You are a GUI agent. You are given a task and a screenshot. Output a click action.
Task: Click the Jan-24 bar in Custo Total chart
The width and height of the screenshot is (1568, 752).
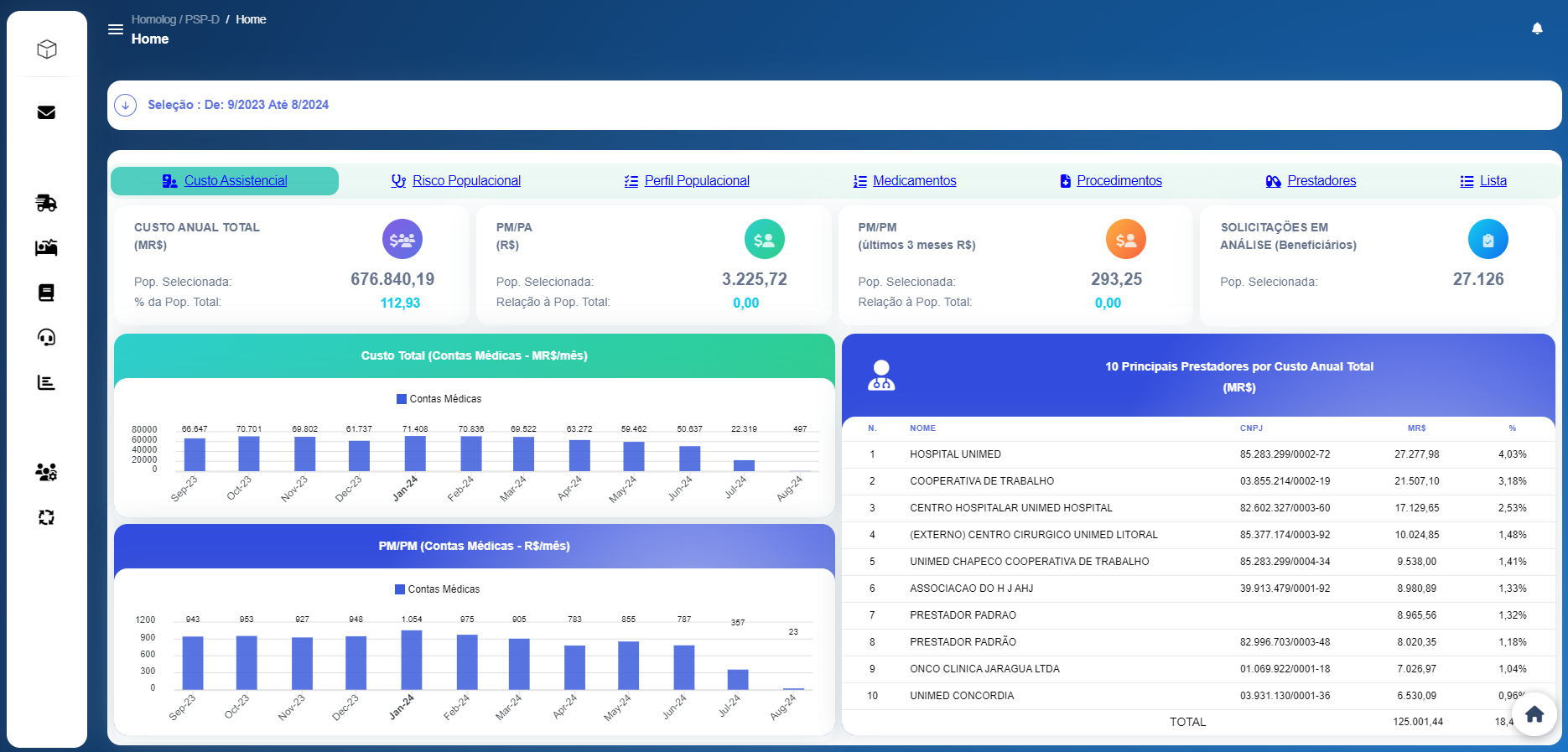coord(415,454)
